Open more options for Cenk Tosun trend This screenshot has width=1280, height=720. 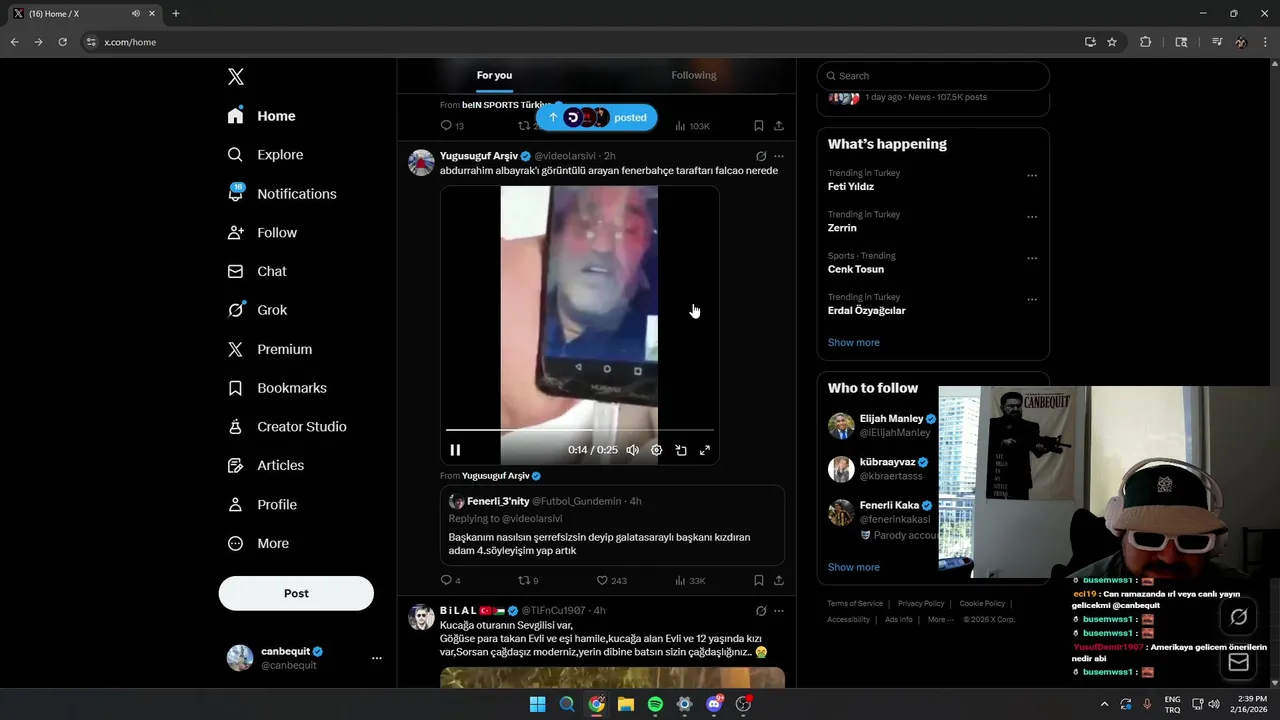pyautogui.click(x=1032, y=258)
